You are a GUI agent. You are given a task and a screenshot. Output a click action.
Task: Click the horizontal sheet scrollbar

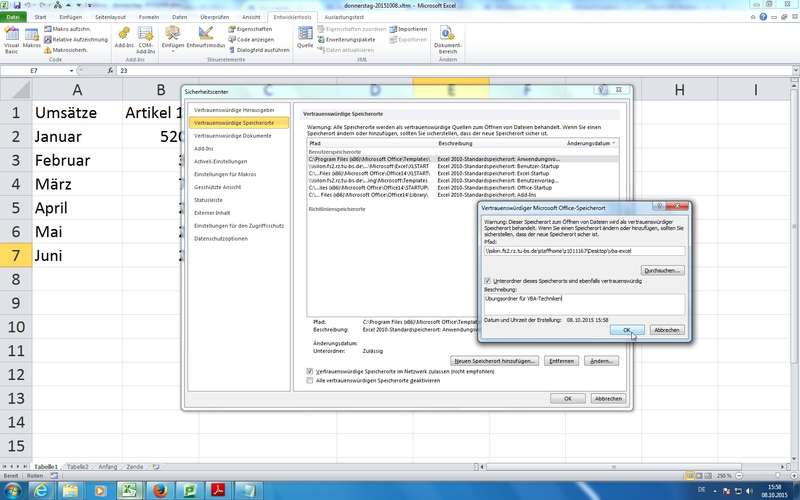614,467
